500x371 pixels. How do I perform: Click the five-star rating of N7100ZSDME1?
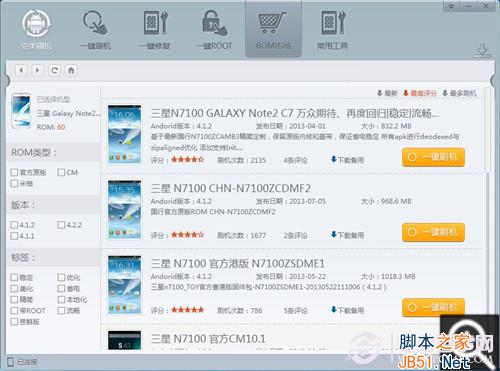187,310
